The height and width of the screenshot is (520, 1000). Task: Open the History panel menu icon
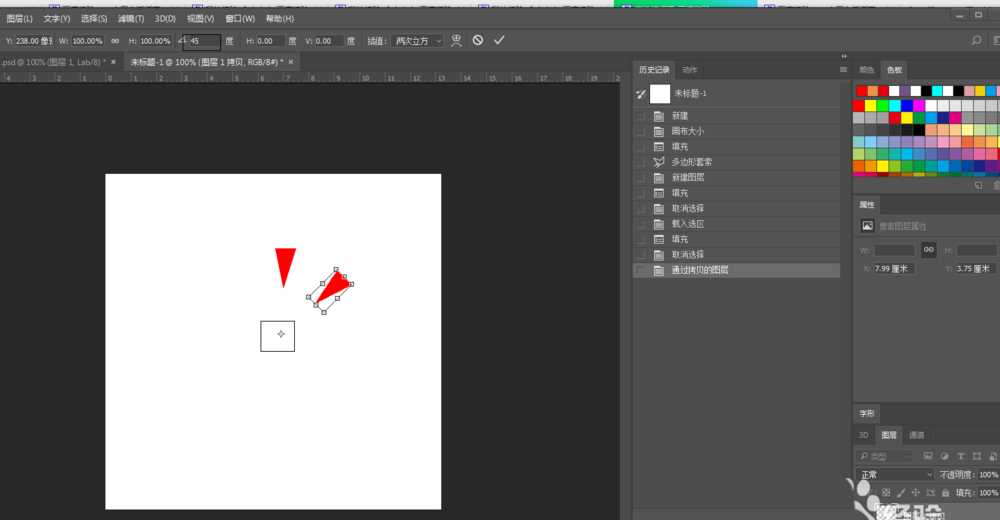843,70
